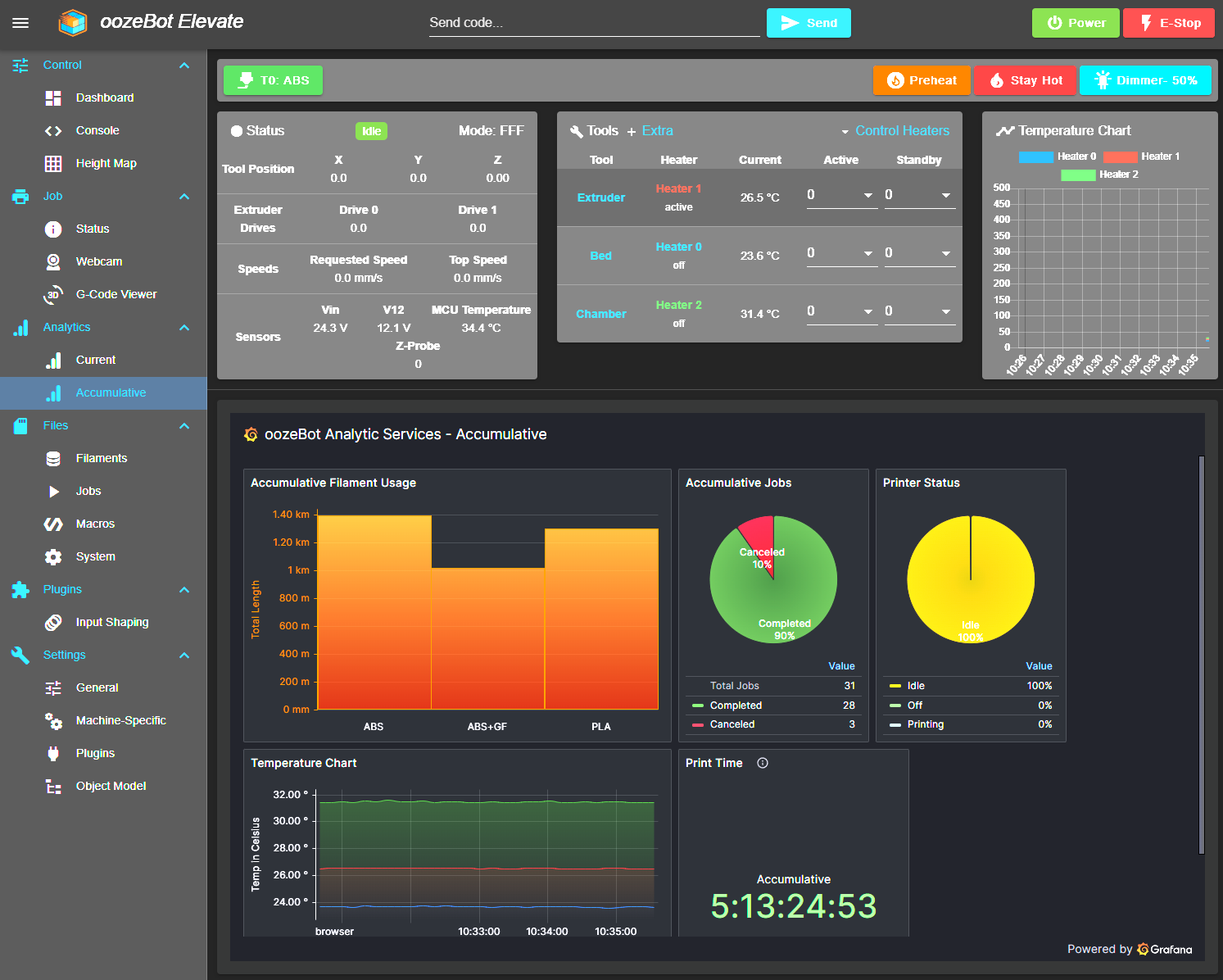Click the Accumulative analytics bar icon

coord(53,393)
